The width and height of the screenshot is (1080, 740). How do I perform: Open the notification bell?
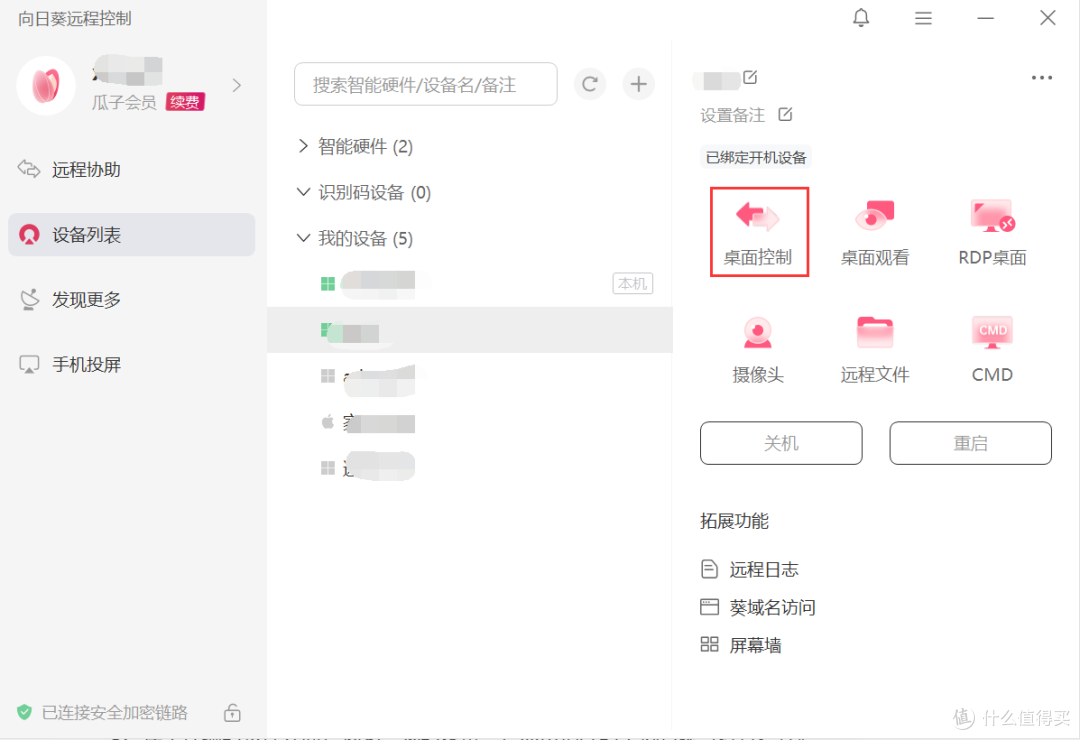click(x=861, y=18)
